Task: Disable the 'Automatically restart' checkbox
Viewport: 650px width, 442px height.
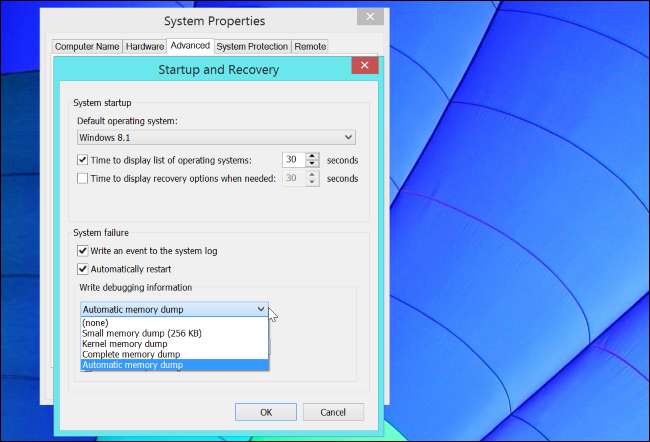Action: click(83, 269)
